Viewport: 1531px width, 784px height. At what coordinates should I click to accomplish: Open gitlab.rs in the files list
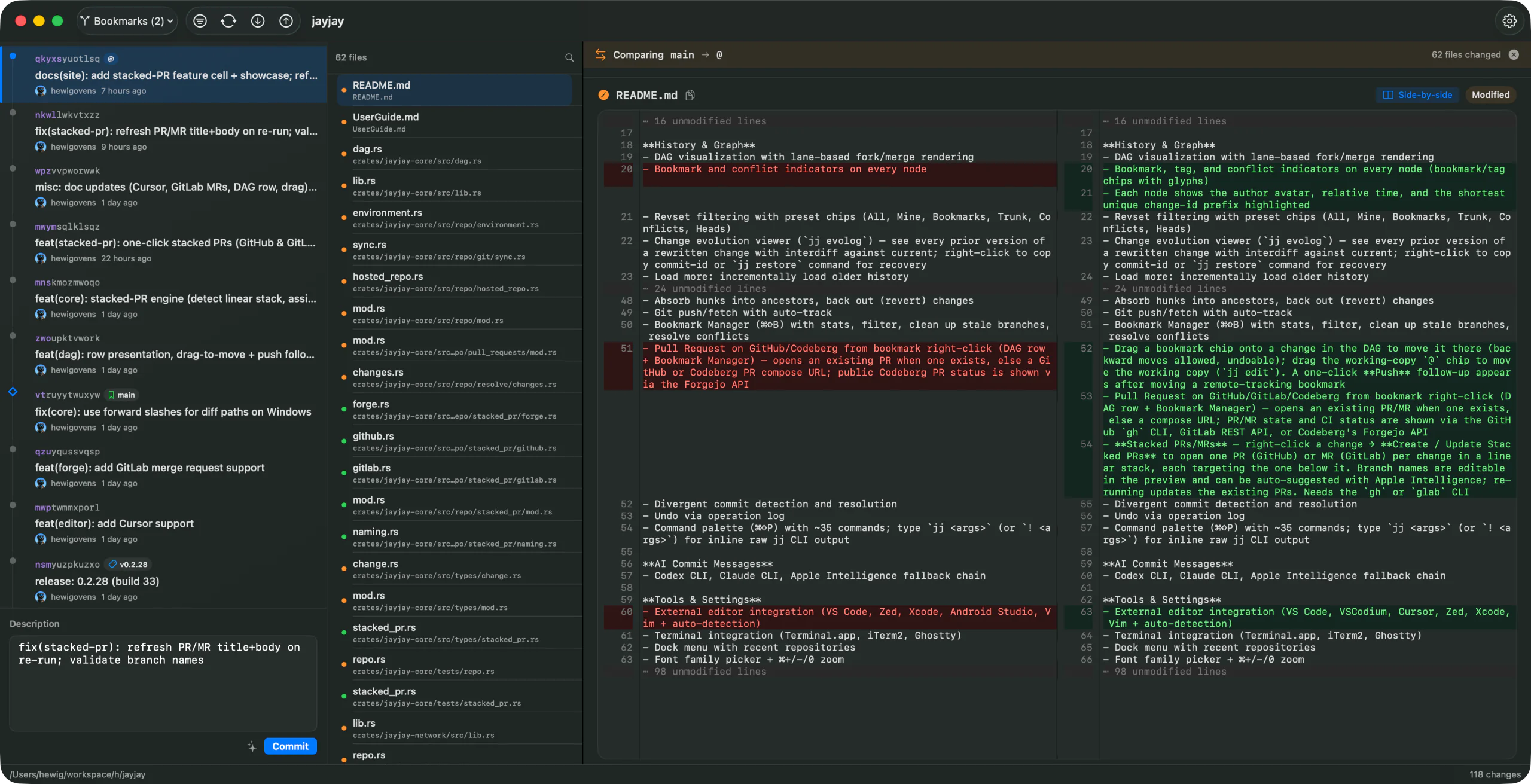[455, 473]
